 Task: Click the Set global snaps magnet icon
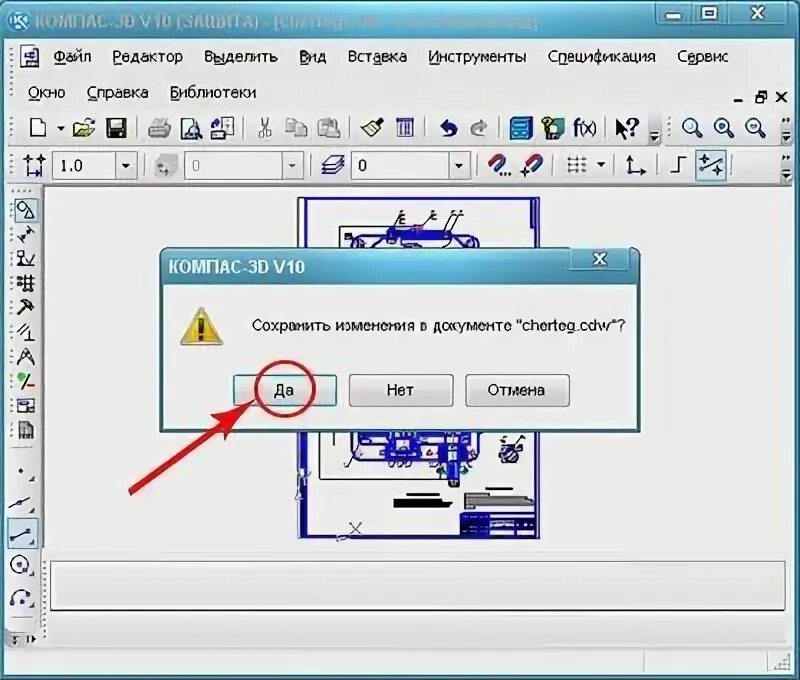pyautogui.click(x=498, y=166)
